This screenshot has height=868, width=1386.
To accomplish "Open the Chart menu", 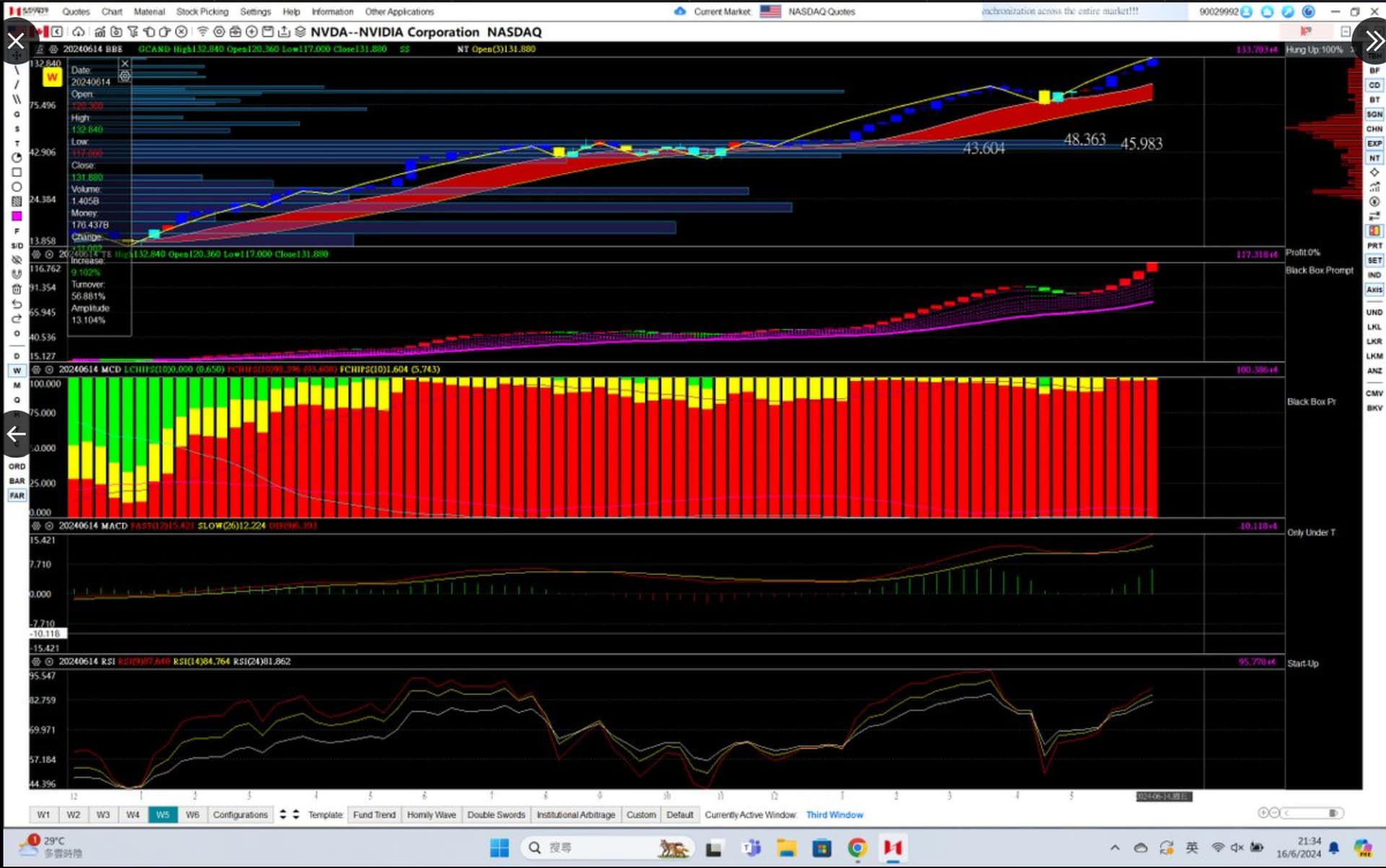I will coord(112,12).
